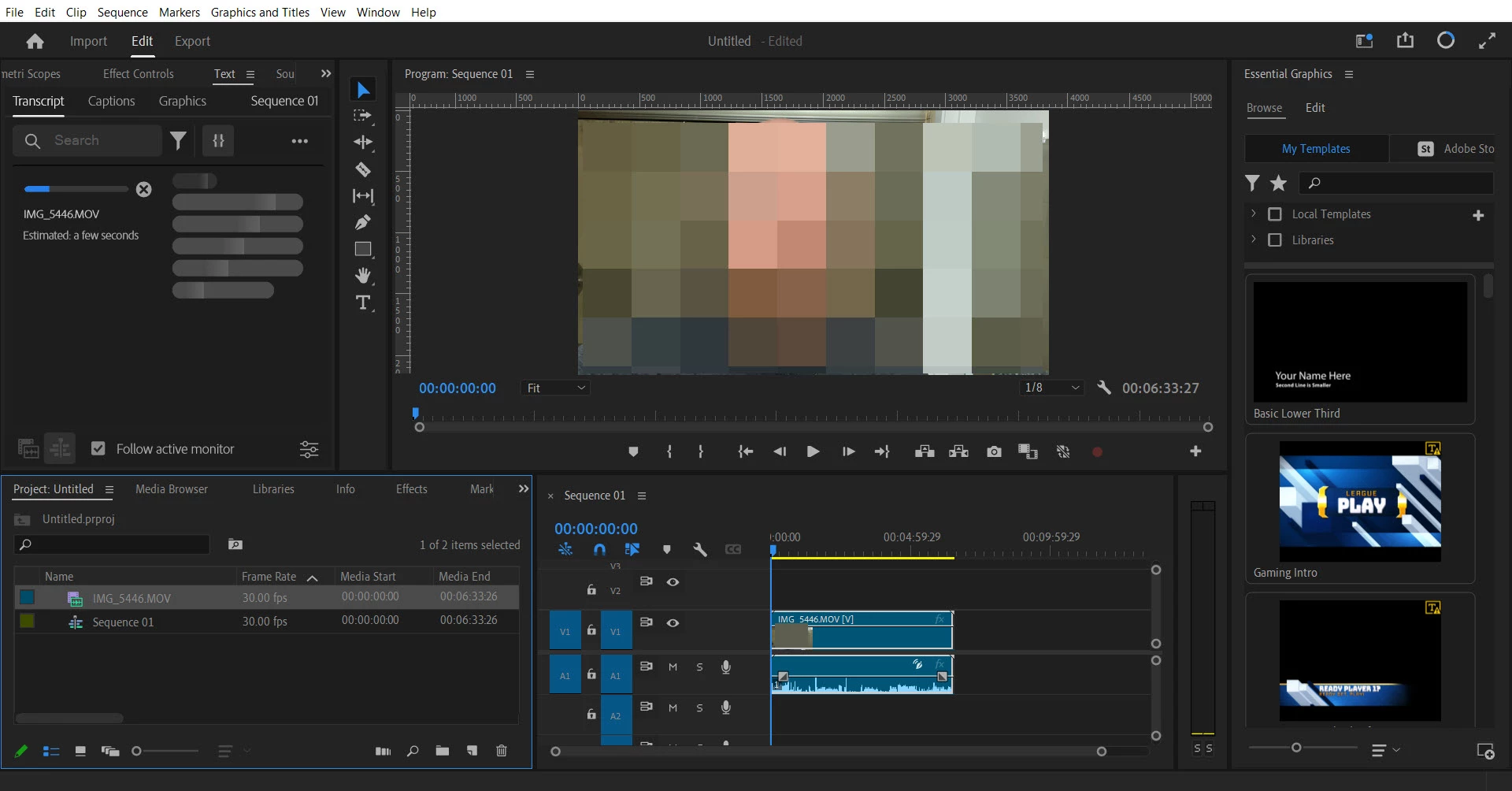Select the Slip tool
Screen dimensions: 1512x791
pyautogui.click(x=363, y=195)
